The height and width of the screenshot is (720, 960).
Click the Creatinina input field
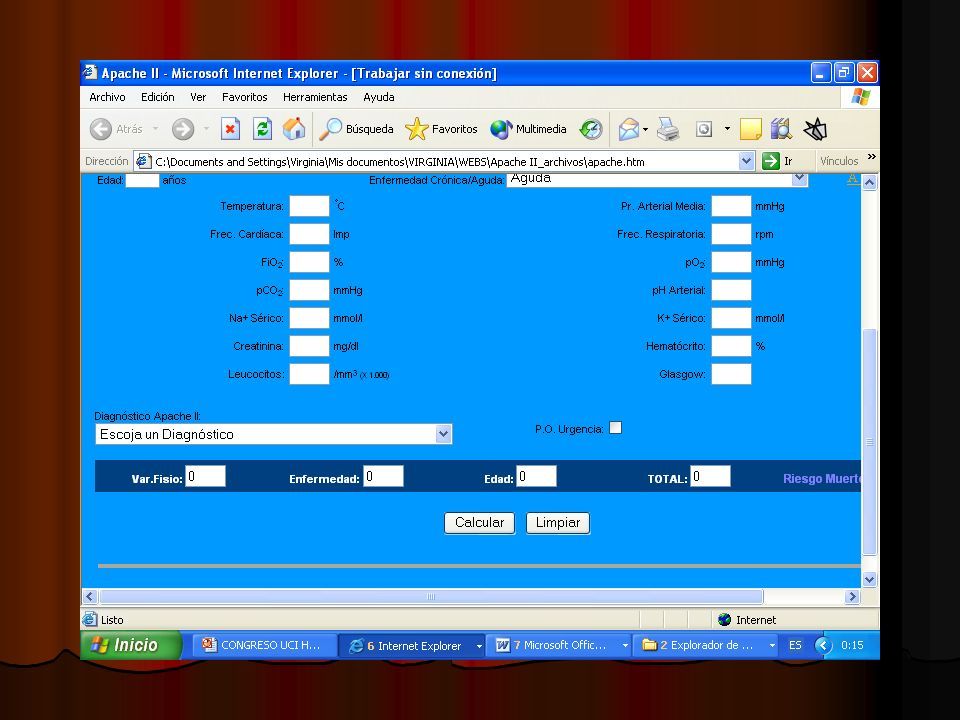click(x=309, y=346)
